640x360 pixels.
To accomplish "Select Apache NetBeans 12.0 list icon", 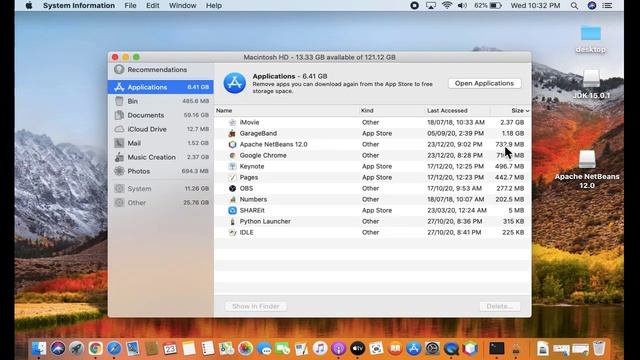I will pos(232,144).
